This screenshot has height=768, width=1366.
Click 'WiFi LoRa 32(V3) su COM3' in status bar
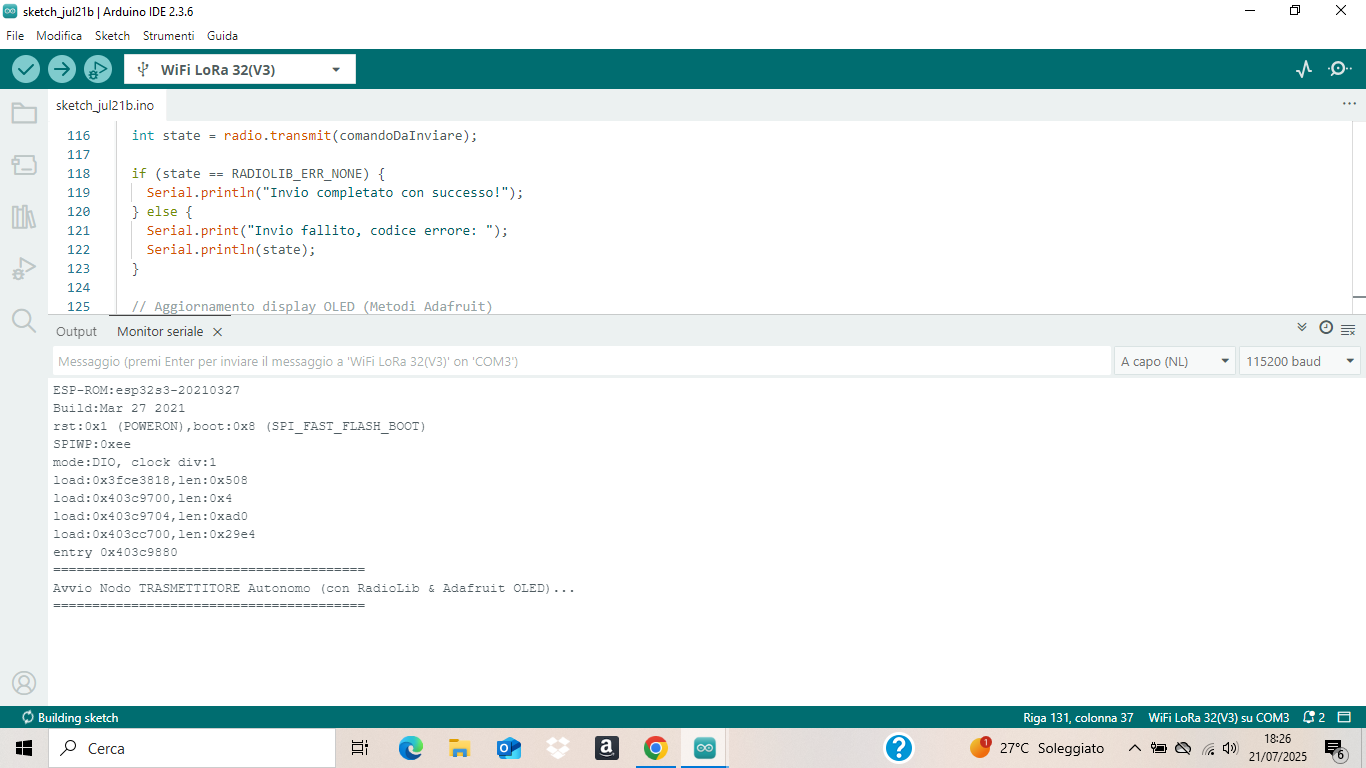pos(1219,718)
